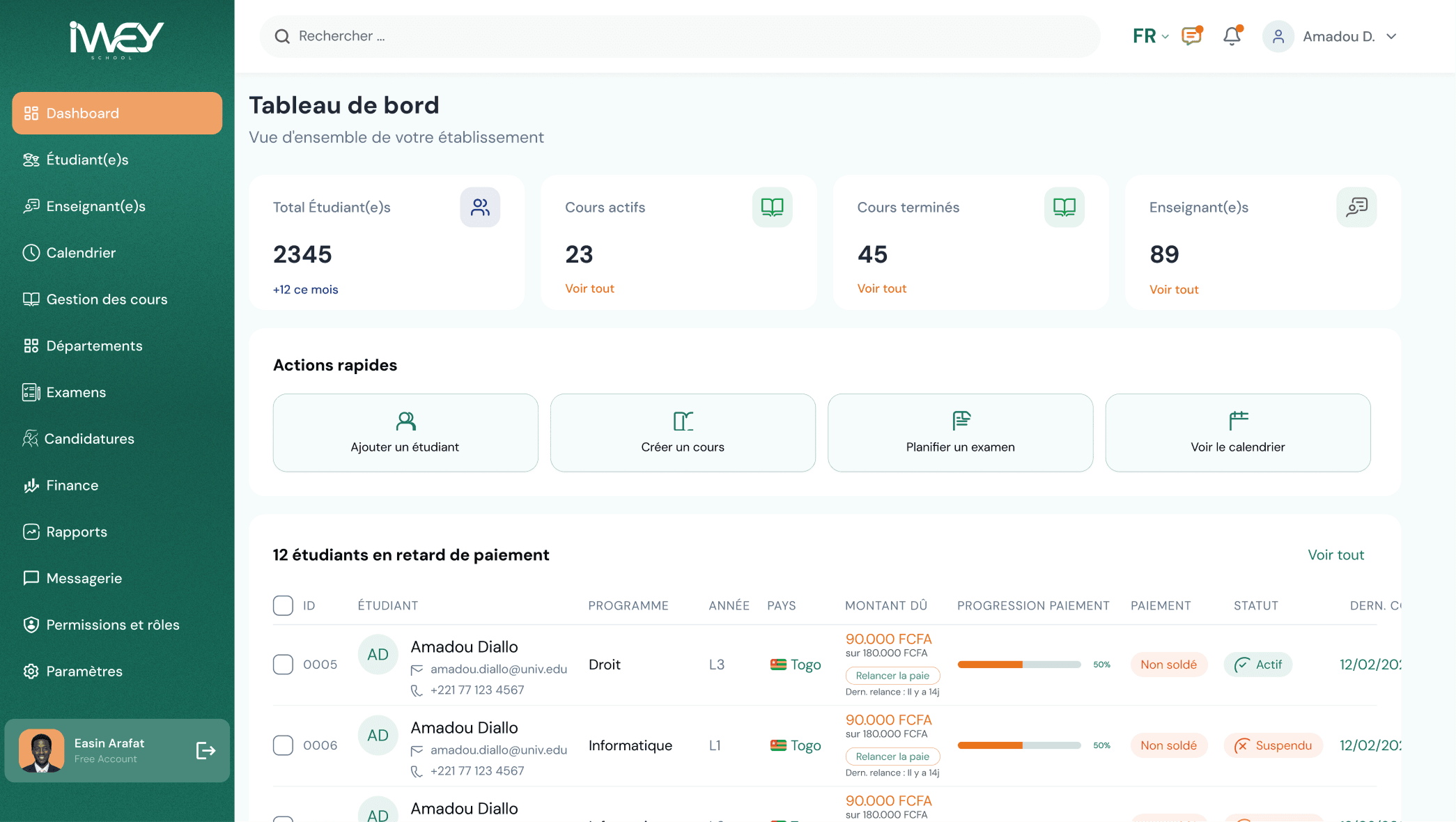Click Relancer la paie for student 0006
This screenshot has width=1456, height=822.
[x=892, y=757]
